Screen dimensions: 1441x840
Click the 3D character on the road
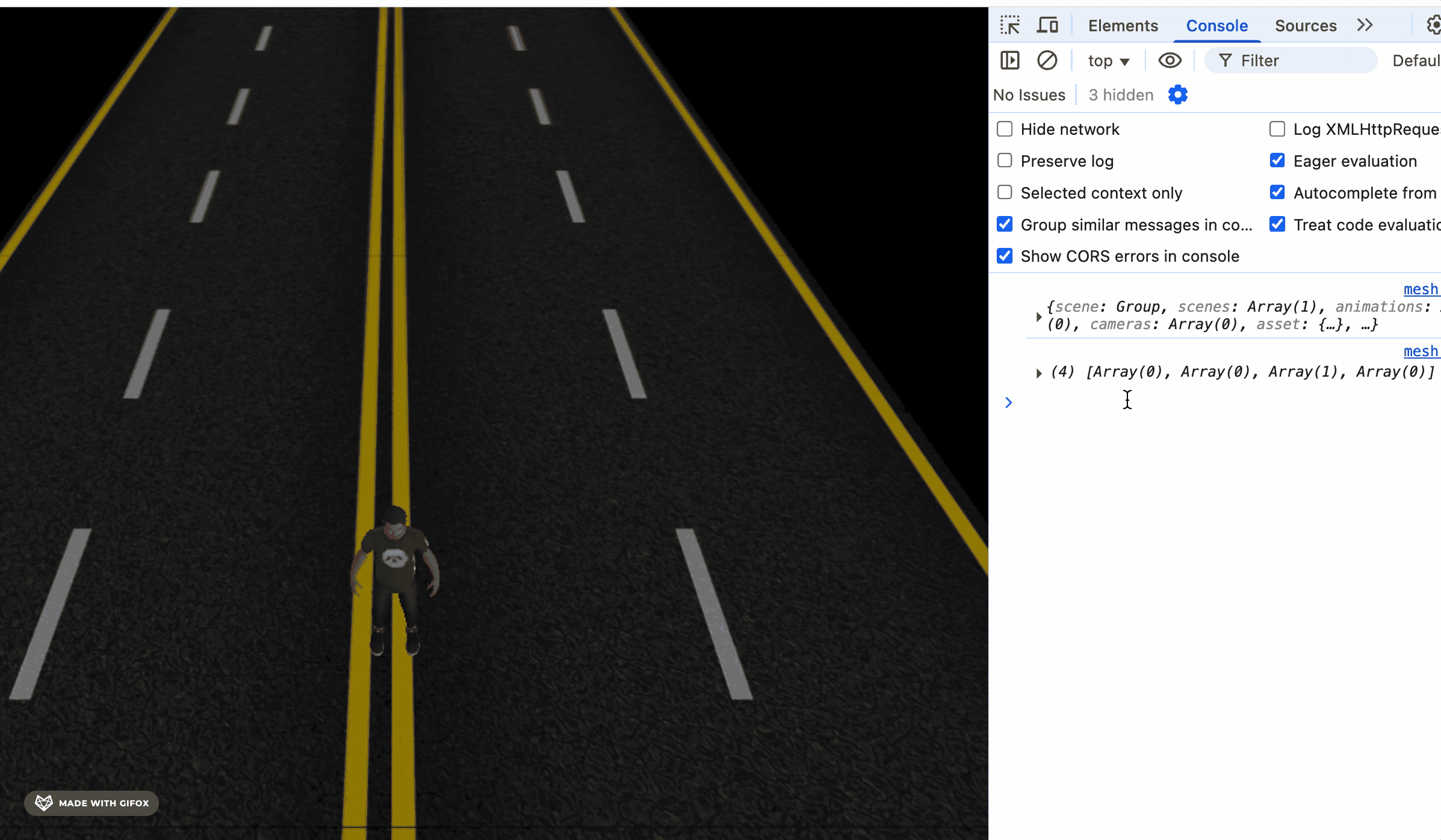395,581
